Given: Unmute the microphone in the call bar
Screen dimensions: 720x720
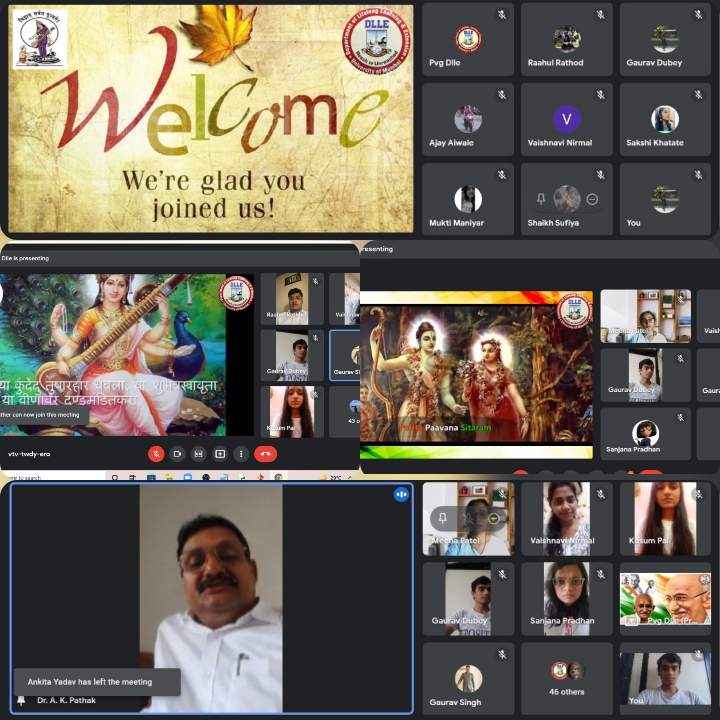Looking at the screenshot, I should tap(156, 453).
